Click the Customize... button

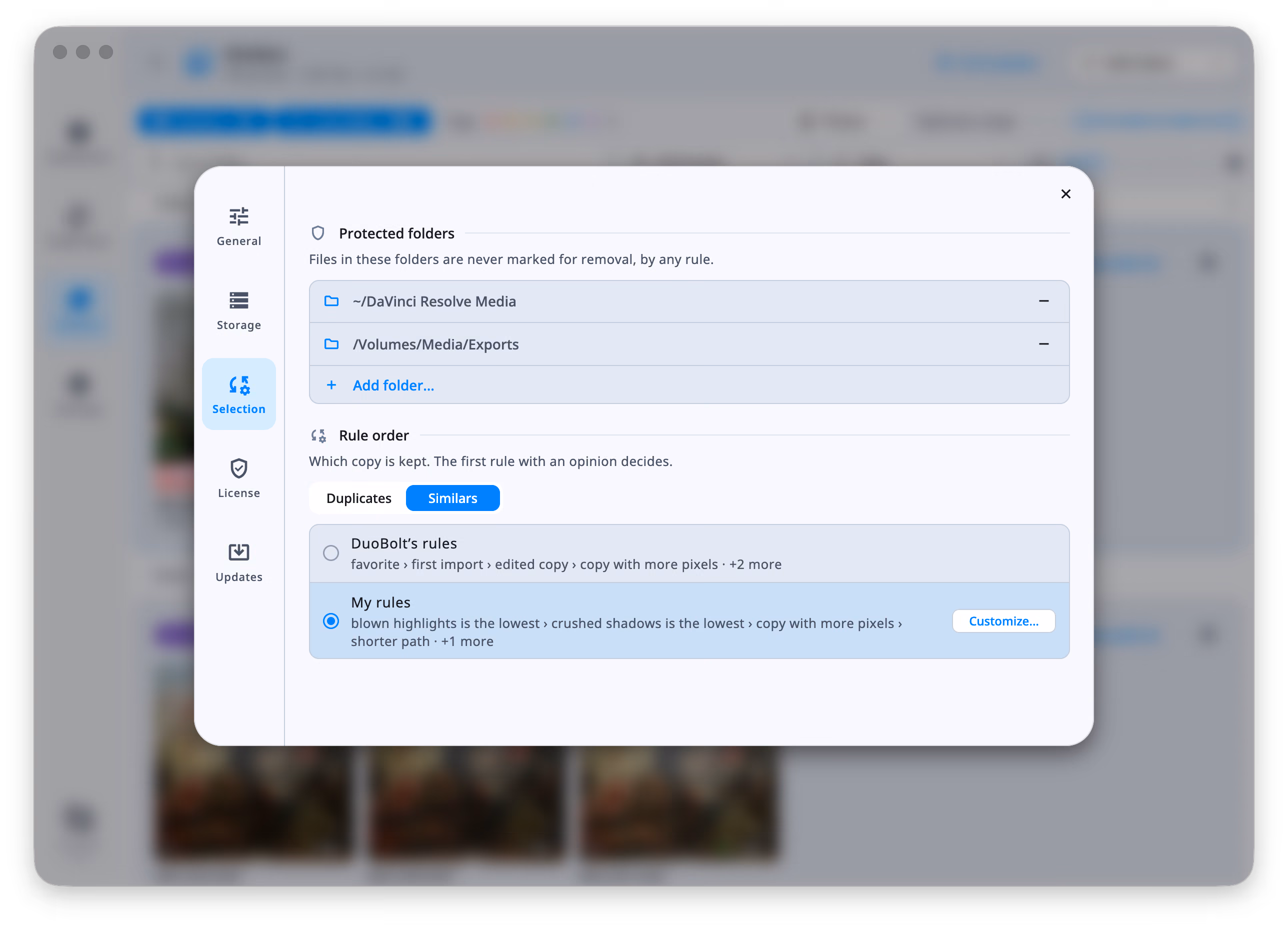[x=1003, y=621]
